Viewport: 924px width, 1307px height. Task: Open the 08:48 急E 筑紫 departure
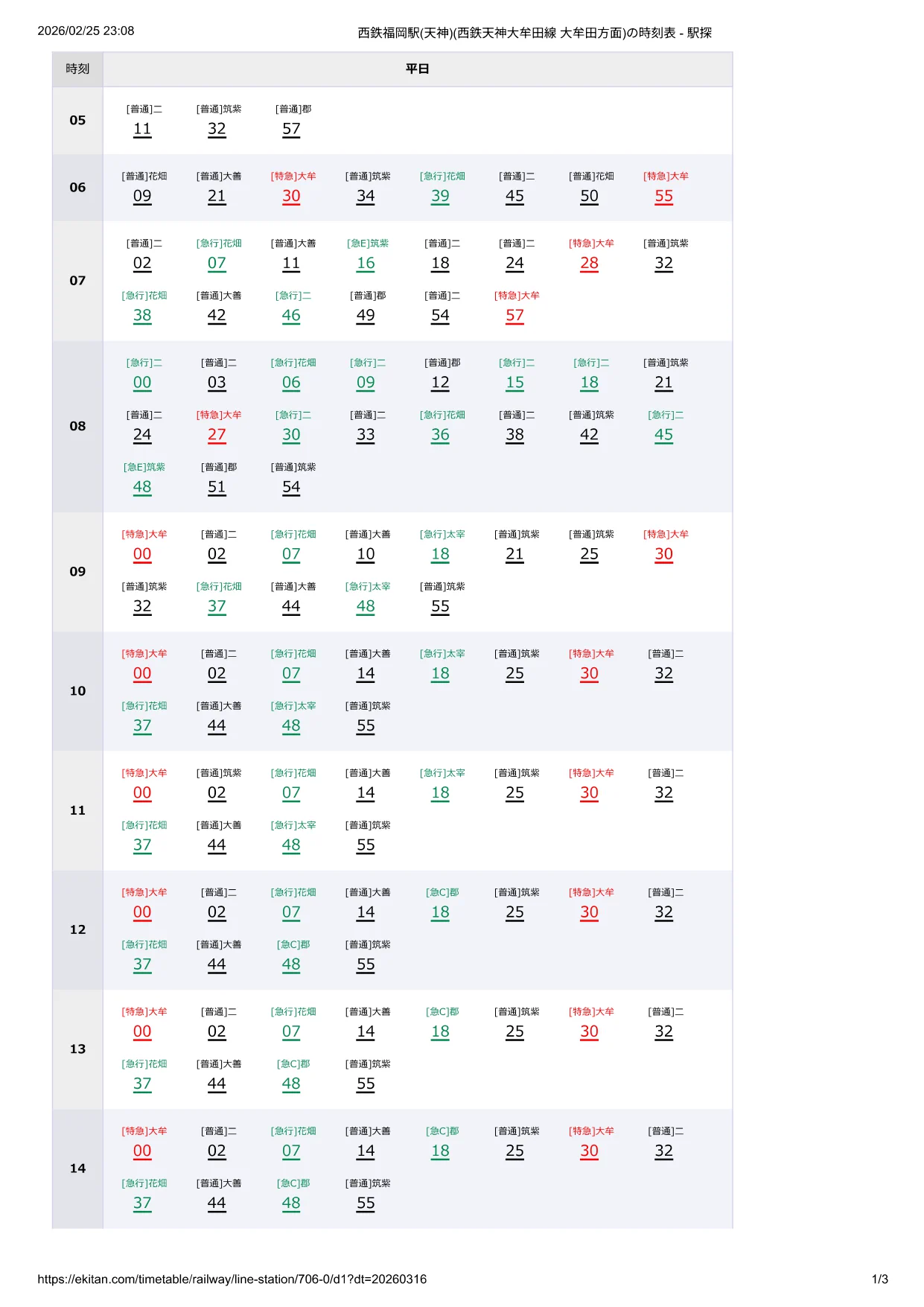(x=142, y=487)
